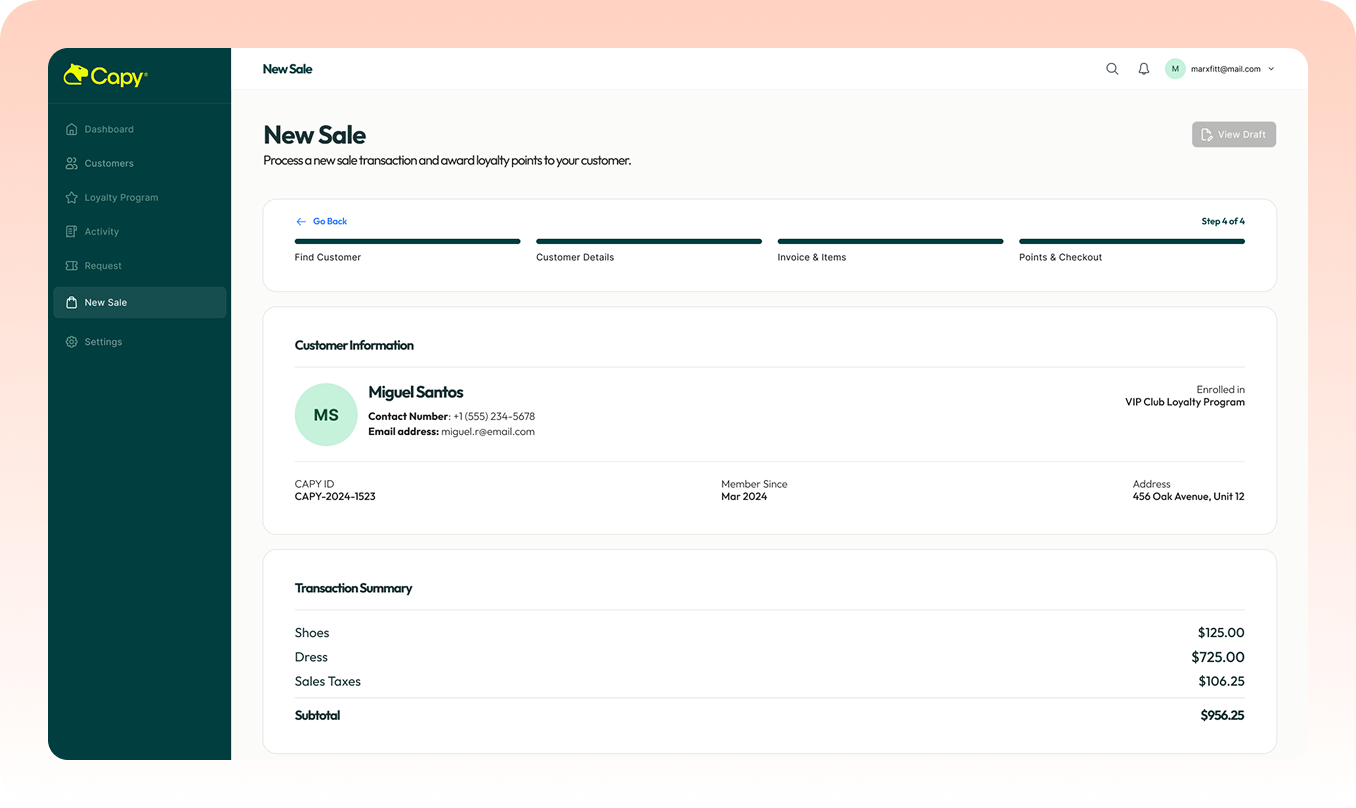Viewport: 1356px width, 808px height.
Task: Click the Activity sidebar icon
Action: tap(70, 231)
